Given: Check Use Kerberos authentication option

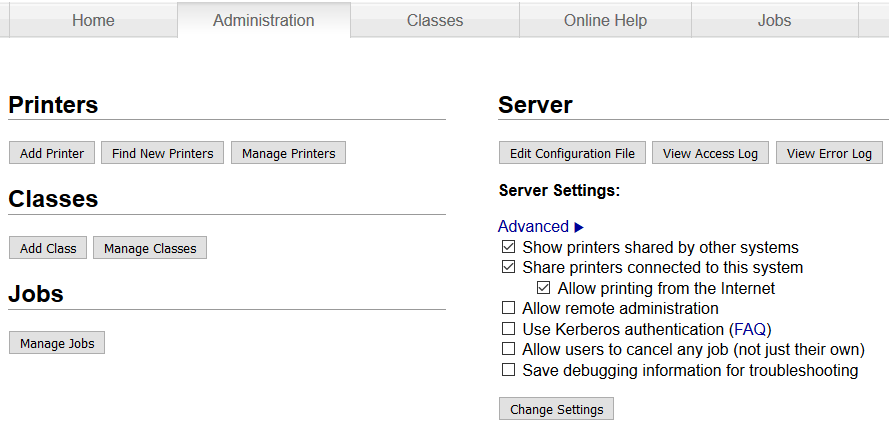Looking at the screenshot, I should [509, 329].
